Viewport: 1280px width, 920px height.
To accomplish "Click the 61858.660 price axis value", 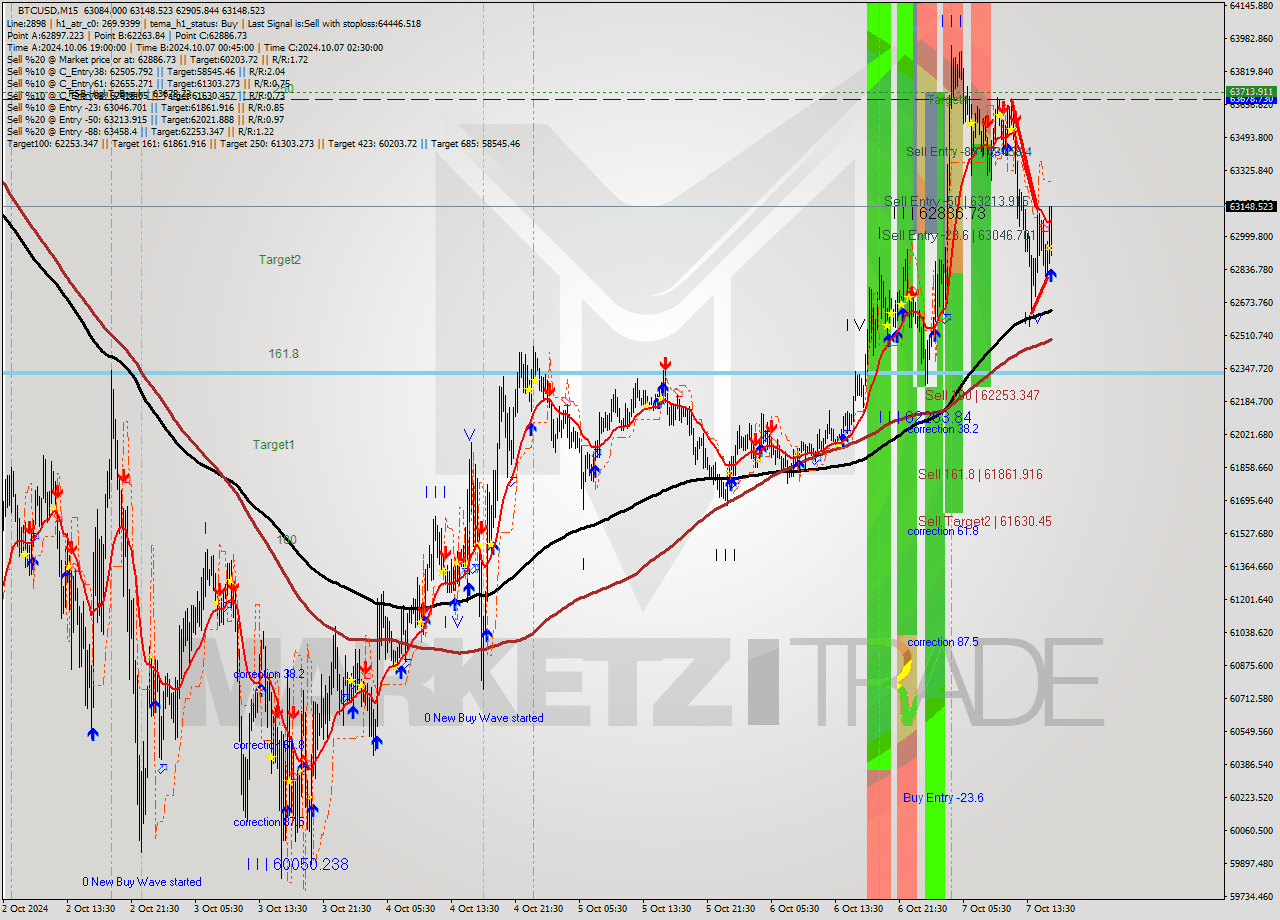I will [x=1252, y=468].
